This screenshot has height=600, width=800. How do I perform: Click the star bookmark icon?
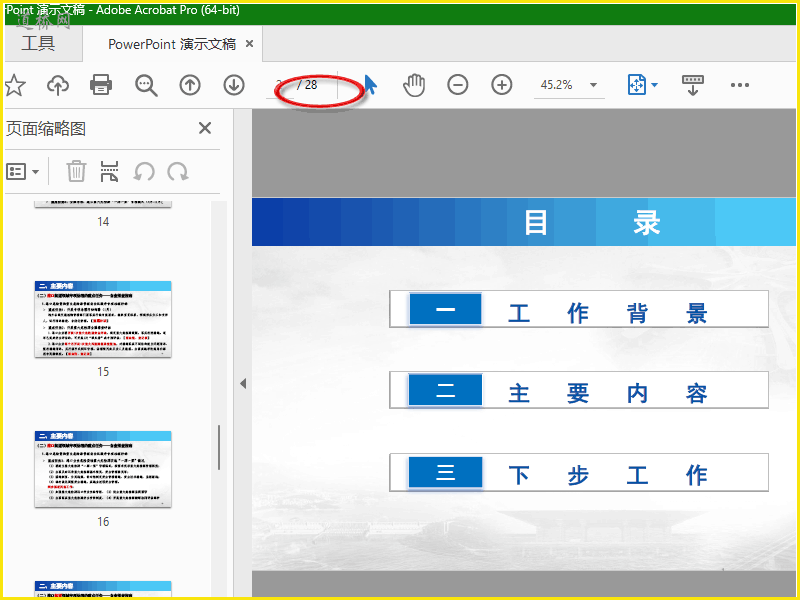(x=15, y=85)
